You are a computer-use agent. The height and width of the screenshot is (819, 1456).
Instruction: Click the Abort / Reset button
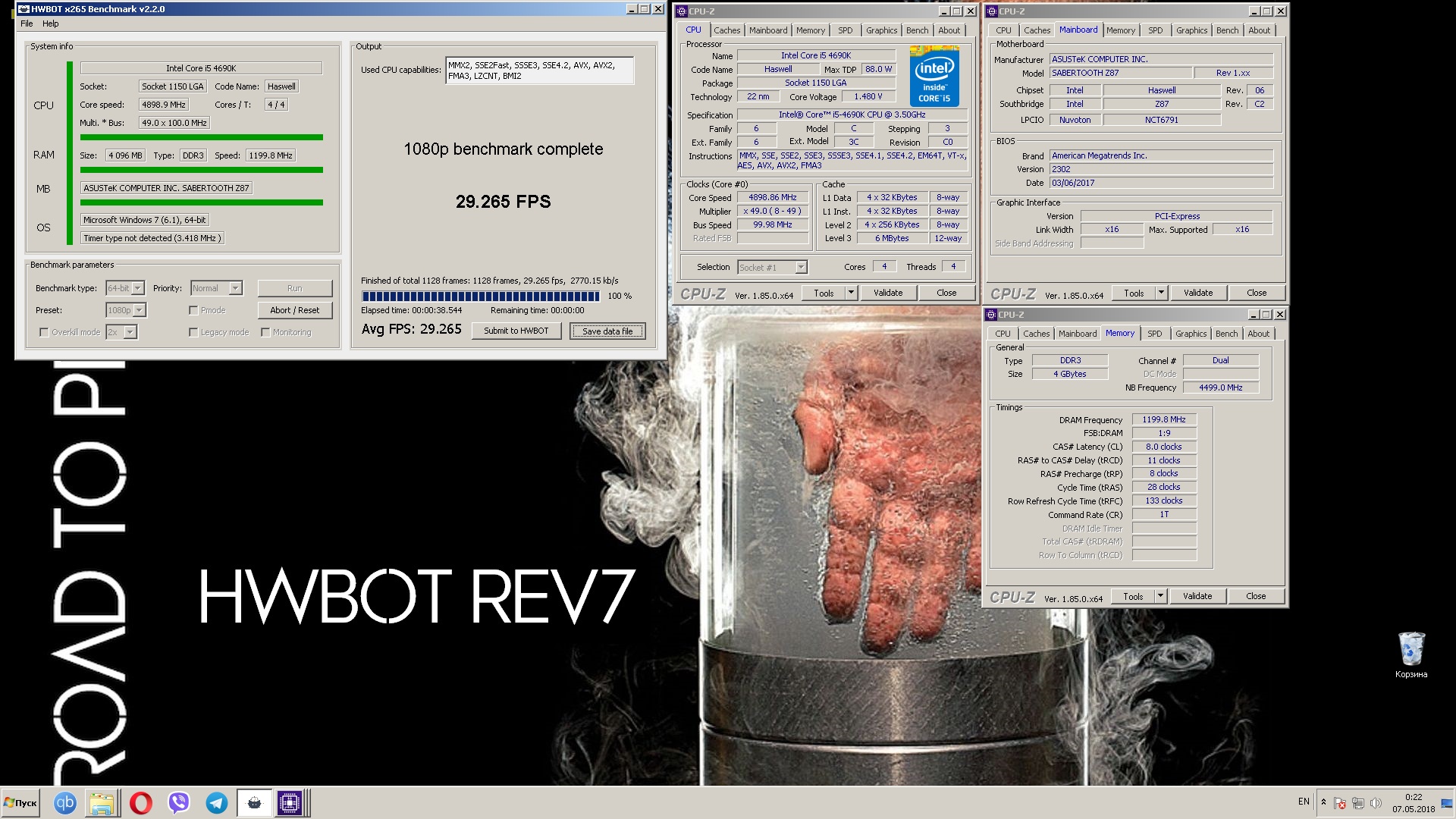295,310
